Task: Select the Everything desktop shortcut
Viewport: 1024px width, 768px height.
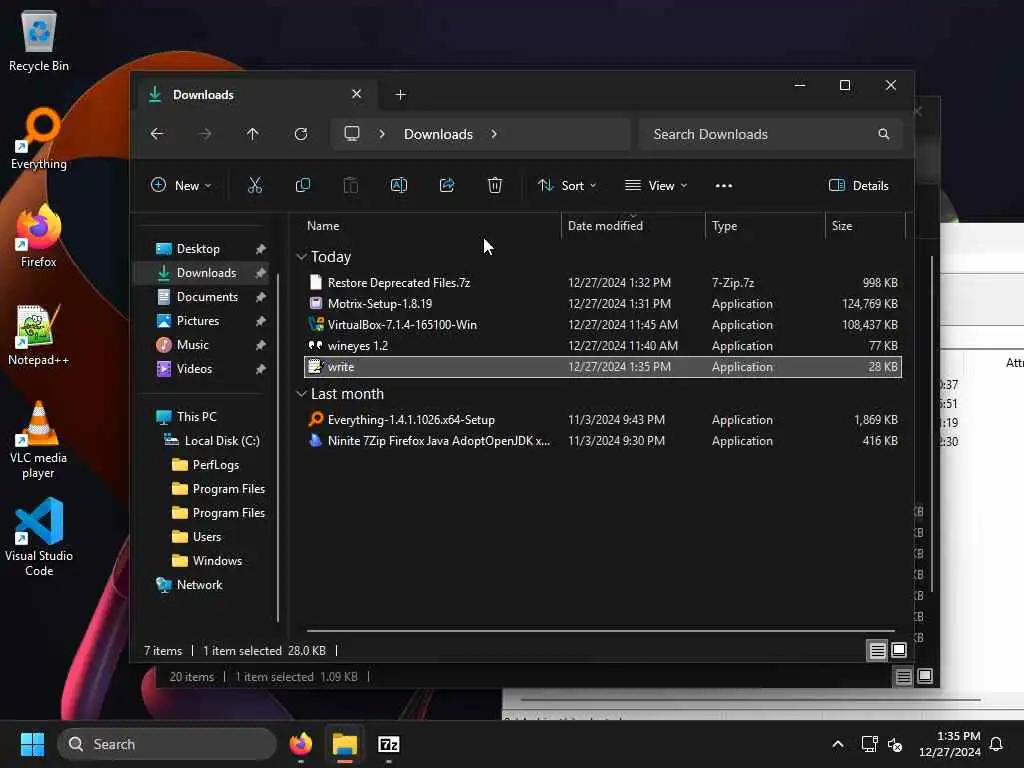Action: point(39,138)
